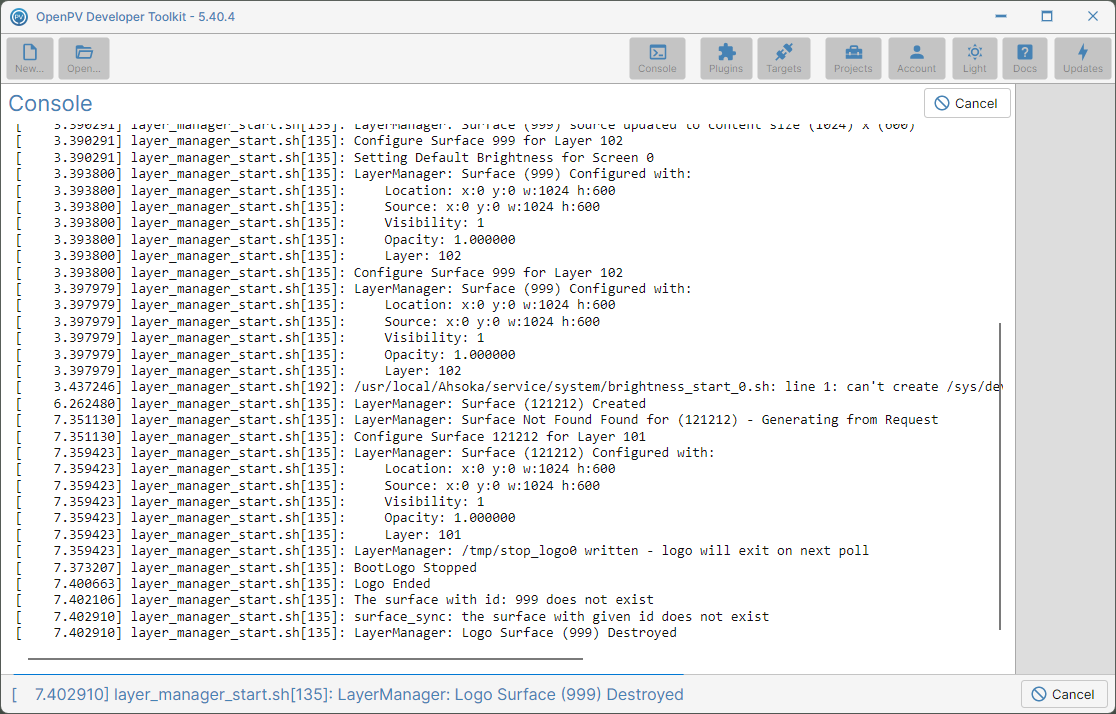
Task: Click Cancel in the bottom status bar
Action: 1063,694
